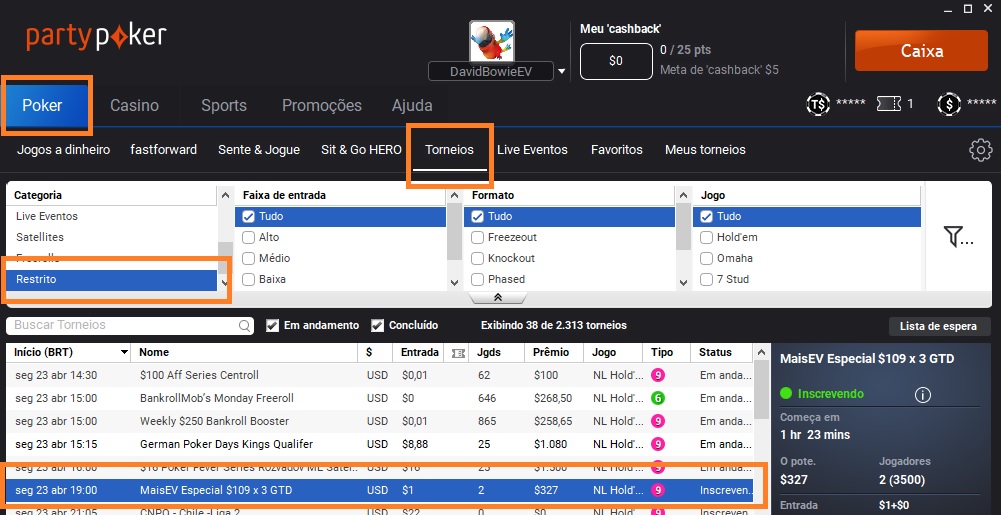Select the Torneios submenu

[449, 150]
